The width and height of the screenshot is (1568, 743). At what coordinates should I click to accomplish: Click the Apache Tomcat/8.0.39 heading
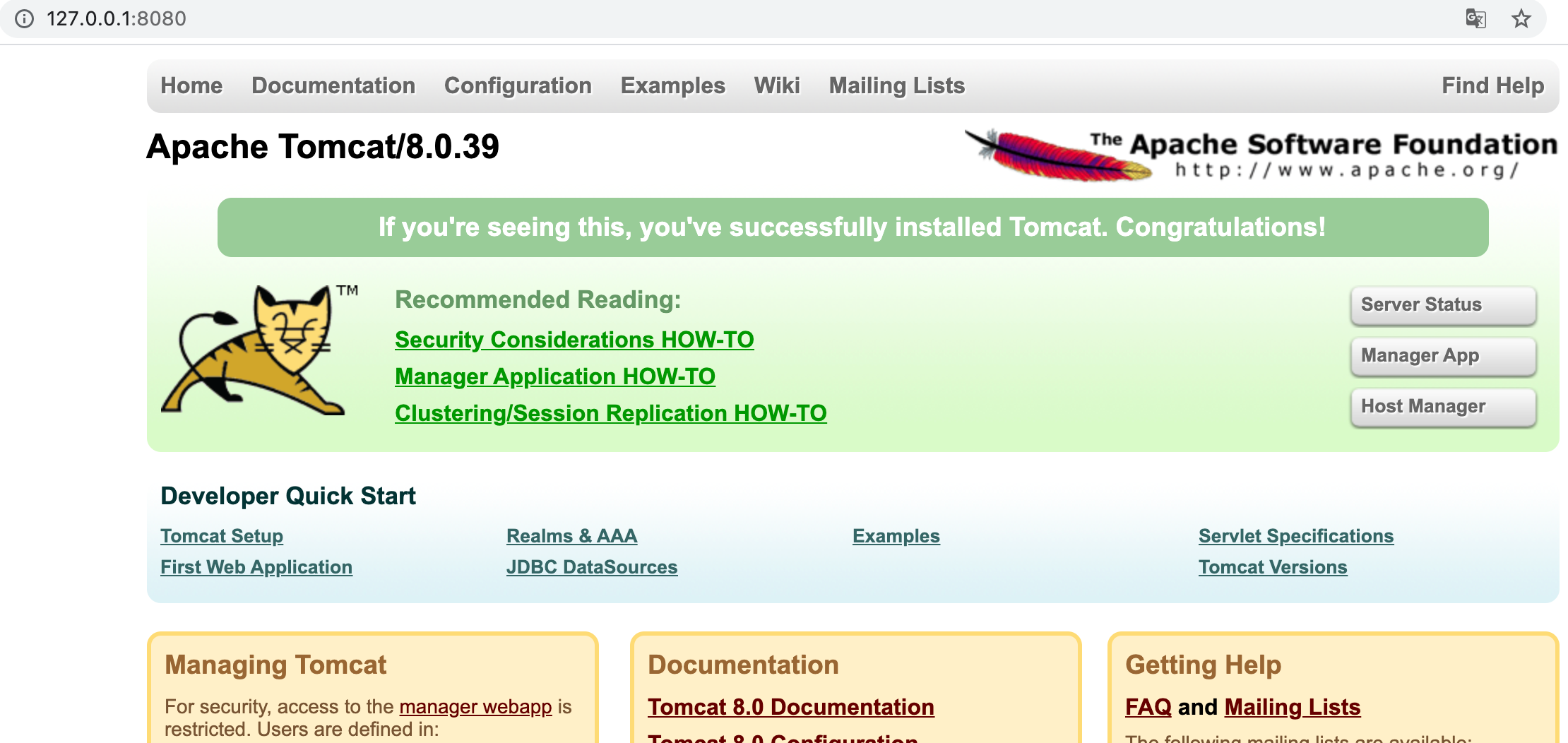(323, 147)
